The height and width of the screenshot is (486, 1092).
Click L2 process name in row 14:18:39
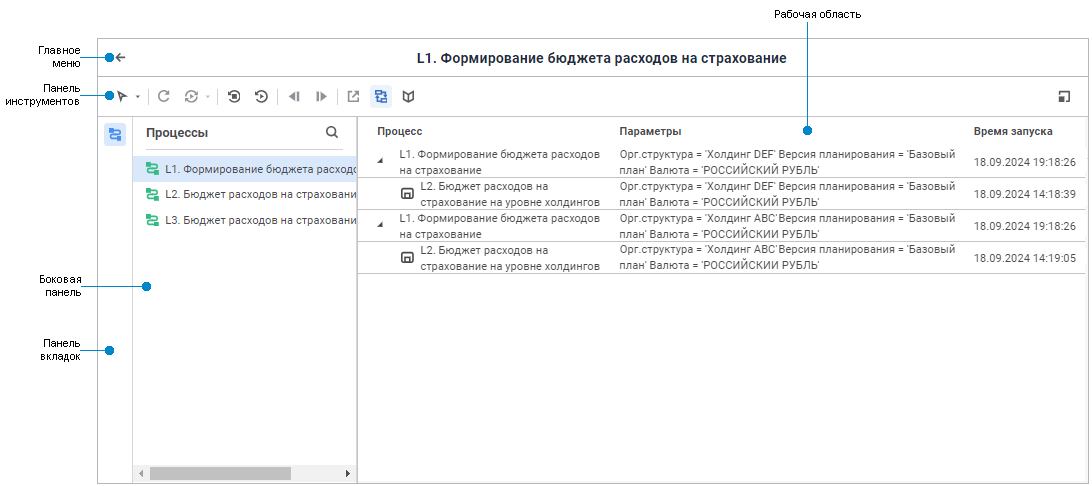coord(510,194)
